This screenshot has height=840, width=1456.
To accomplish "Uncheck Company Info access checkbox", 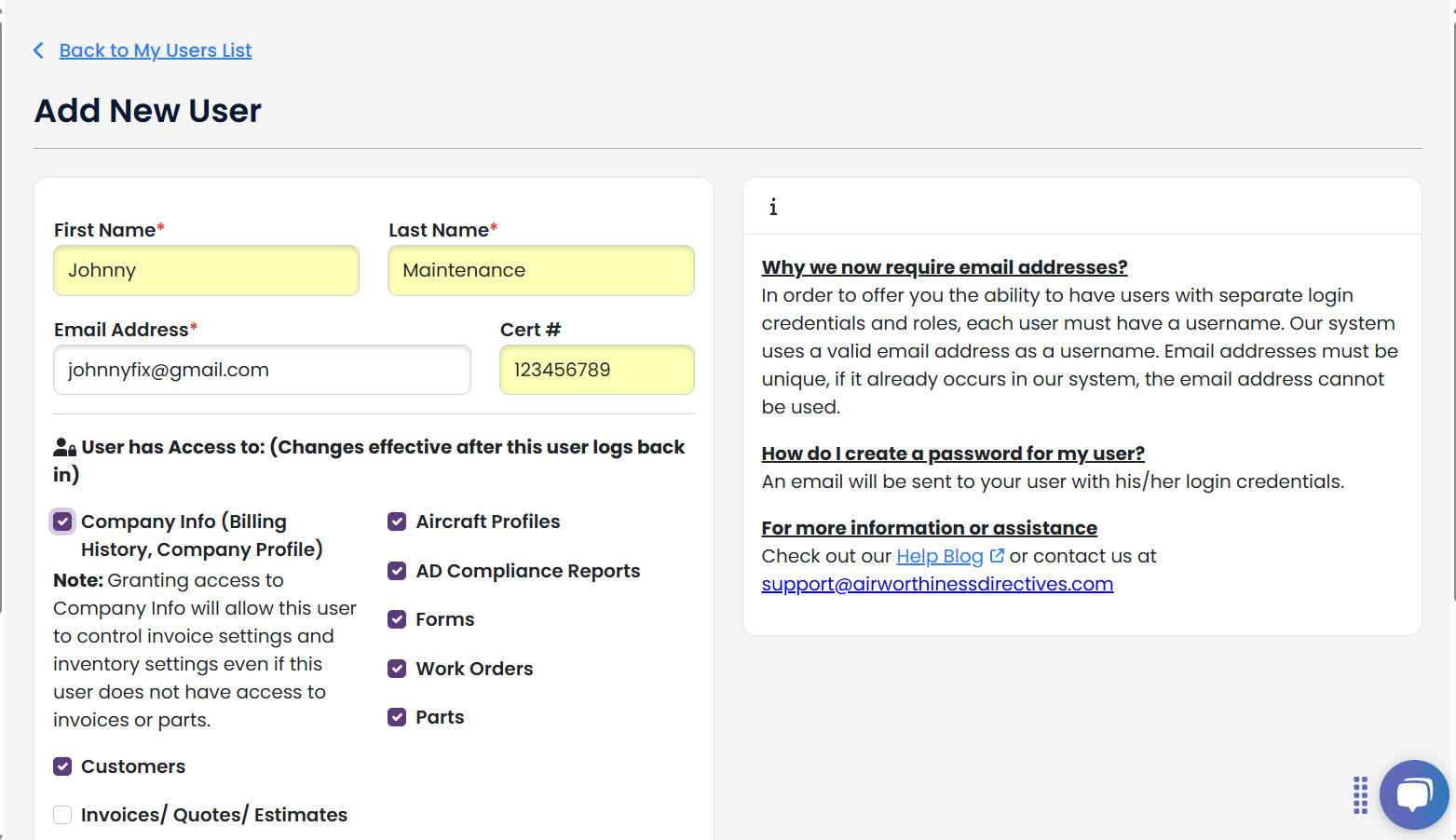I will (x=62, y=522).
